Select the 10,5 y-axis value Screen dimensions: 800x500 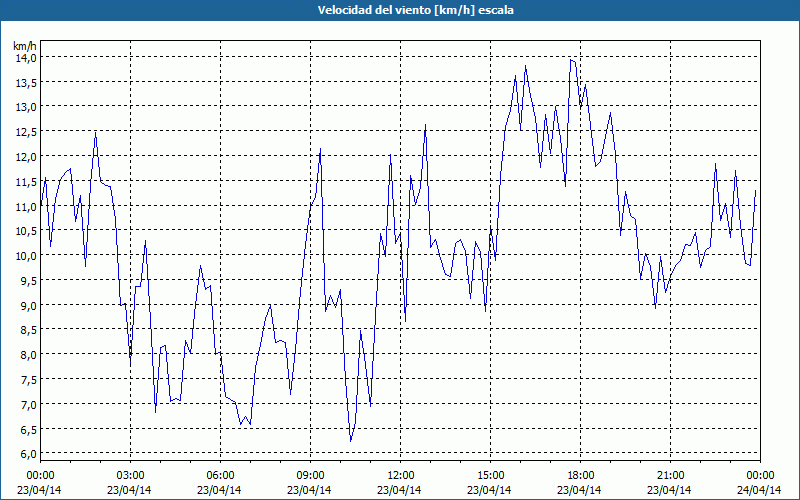(x=25, y=231)
